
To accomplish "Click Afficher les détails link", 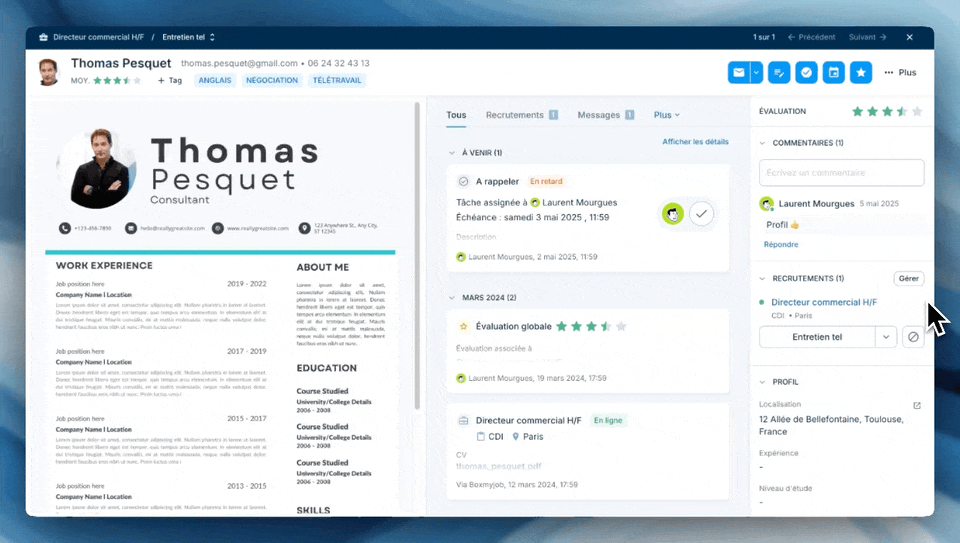I will [696, 141].
